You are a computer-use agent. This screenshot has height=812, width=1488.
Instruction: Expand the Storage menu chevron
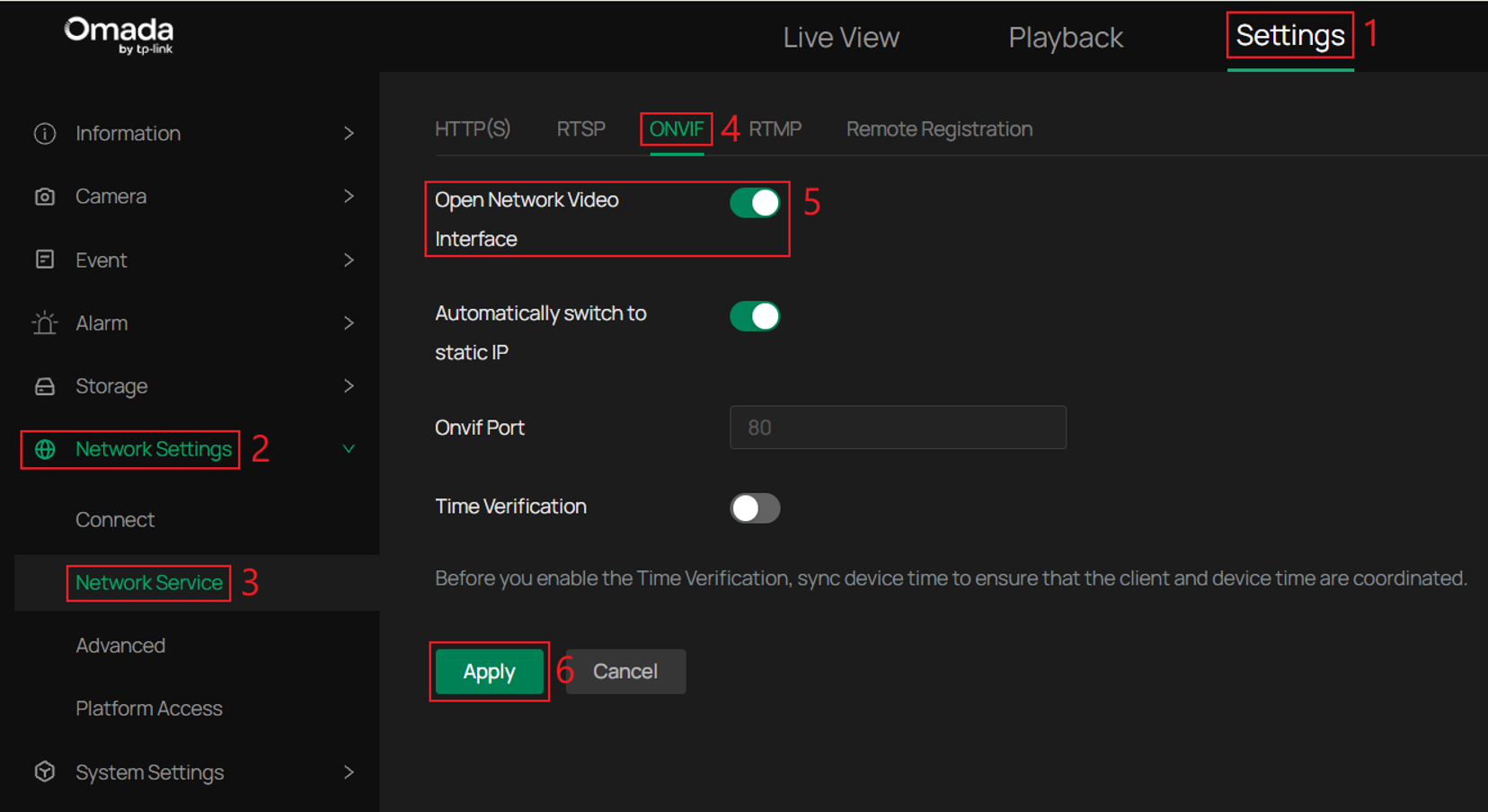pos(349,386)
